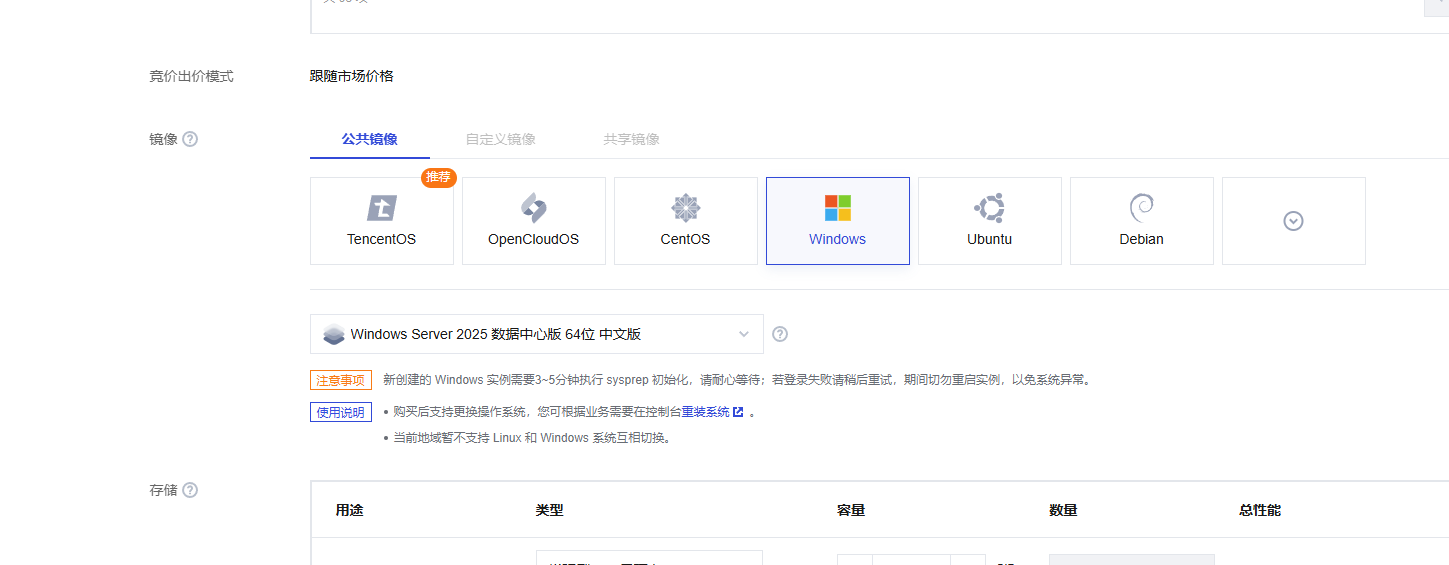The height and width of the screenshot is (565, 1449).
Task: Click the 类型 column header
Action: point(550,510)
